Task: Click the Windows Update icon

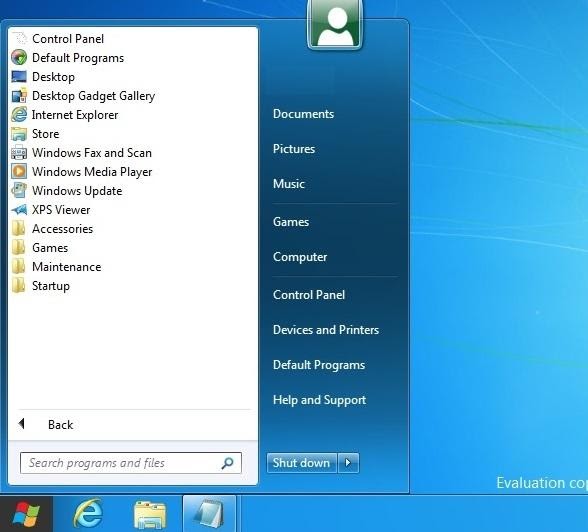Action: pyautogui.click(x=19, y=190)
